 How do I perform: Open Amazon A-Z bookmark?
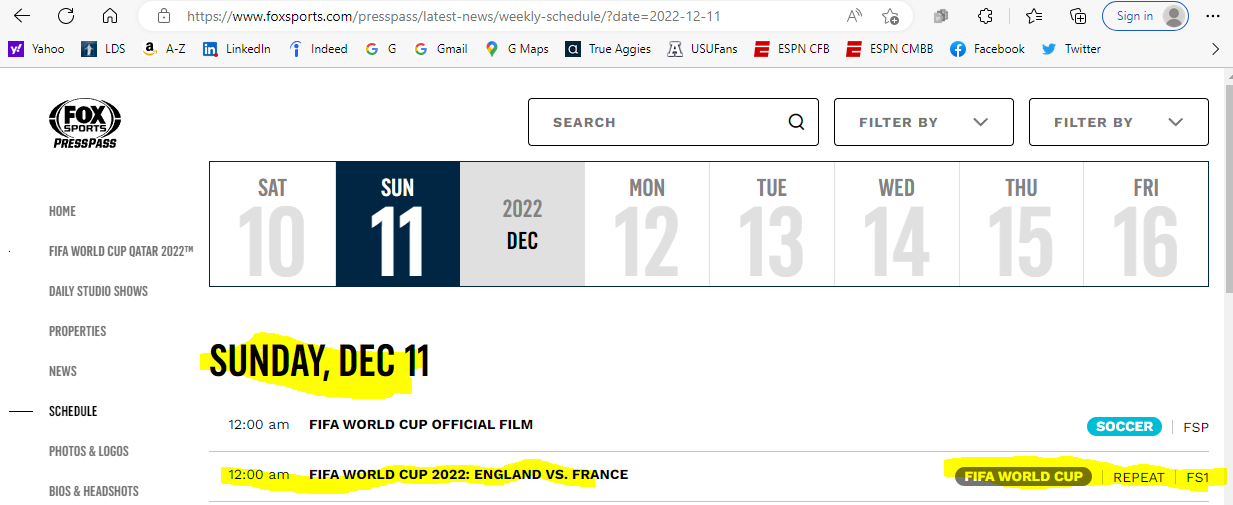pos(164,49)
